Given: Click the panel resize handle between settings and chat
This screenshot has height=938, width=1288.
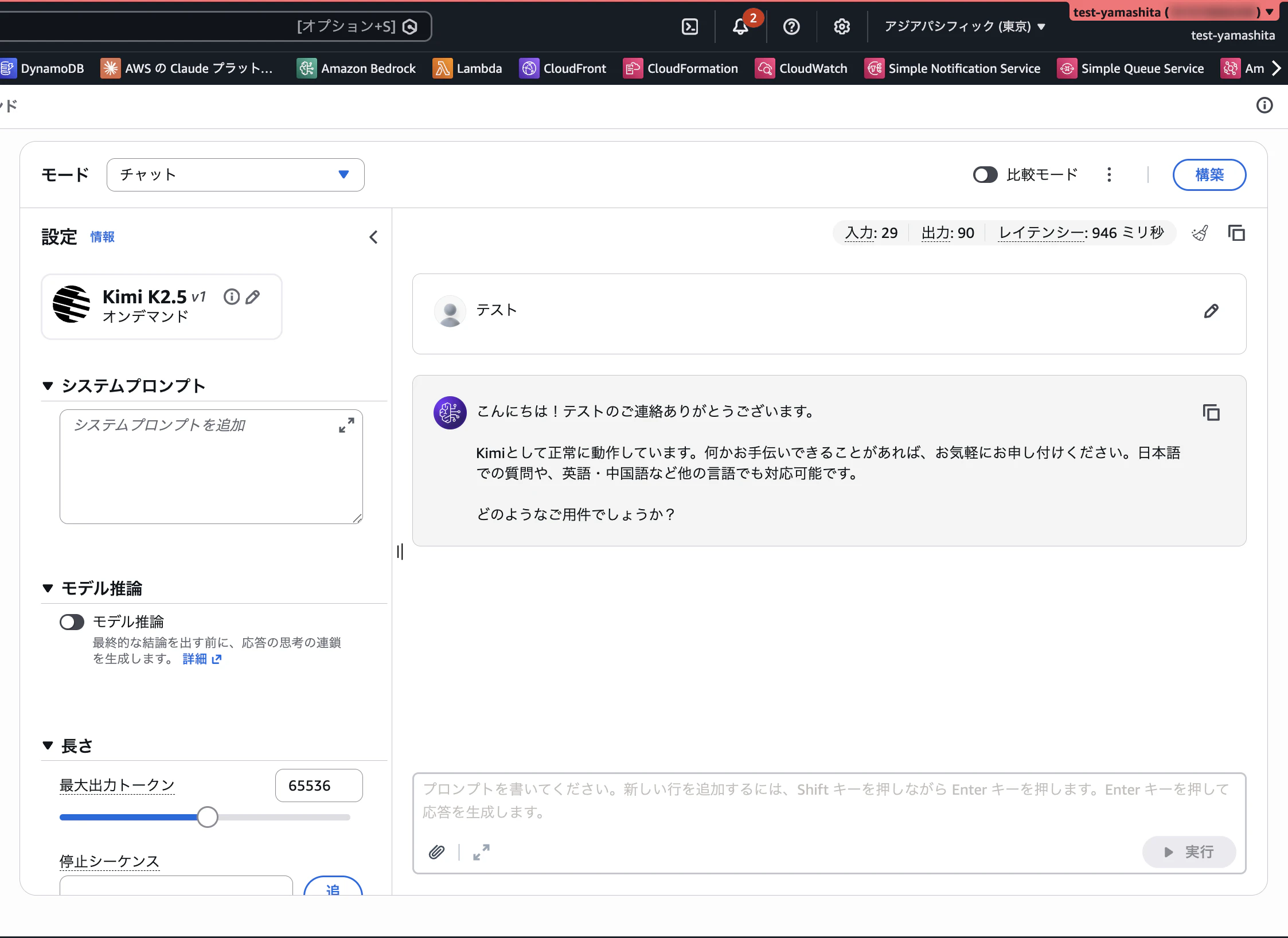Looking at the screenshot, I should point(400,552).
